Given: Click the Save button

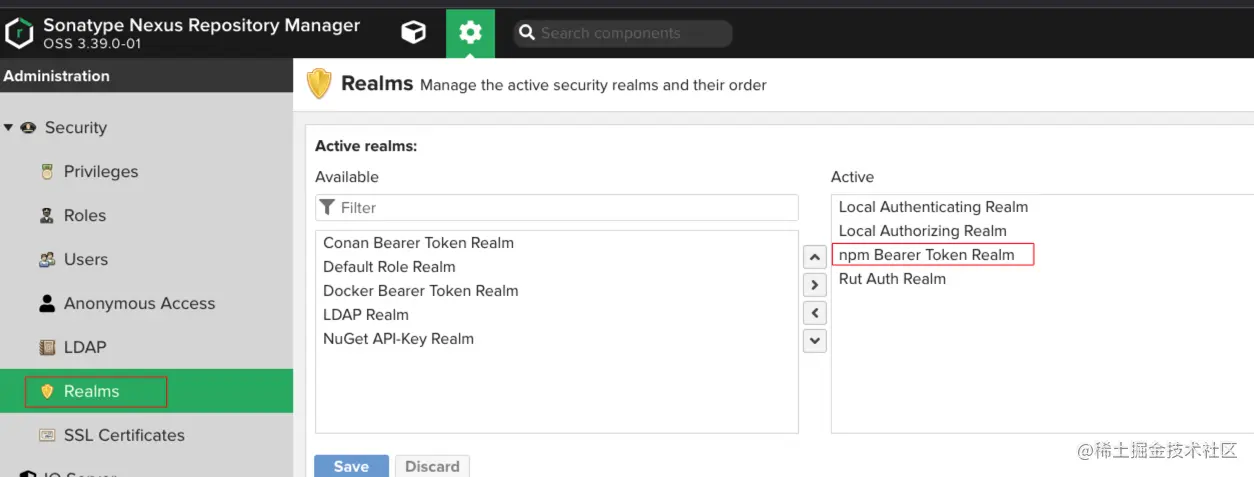Looking at the screenshot, I should click(x=351, y=466).
